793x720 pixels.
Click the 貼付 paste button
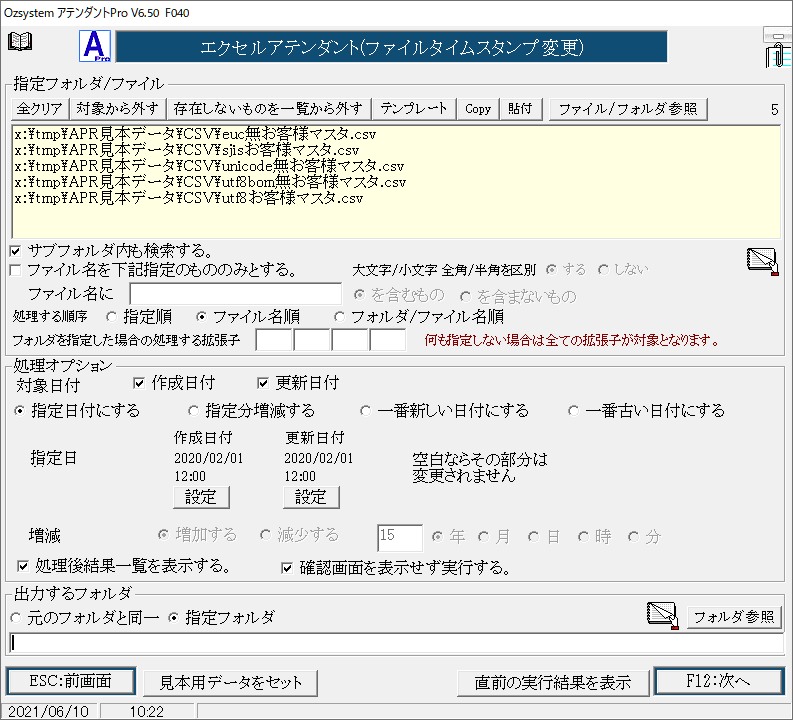[x=520, y=109]
